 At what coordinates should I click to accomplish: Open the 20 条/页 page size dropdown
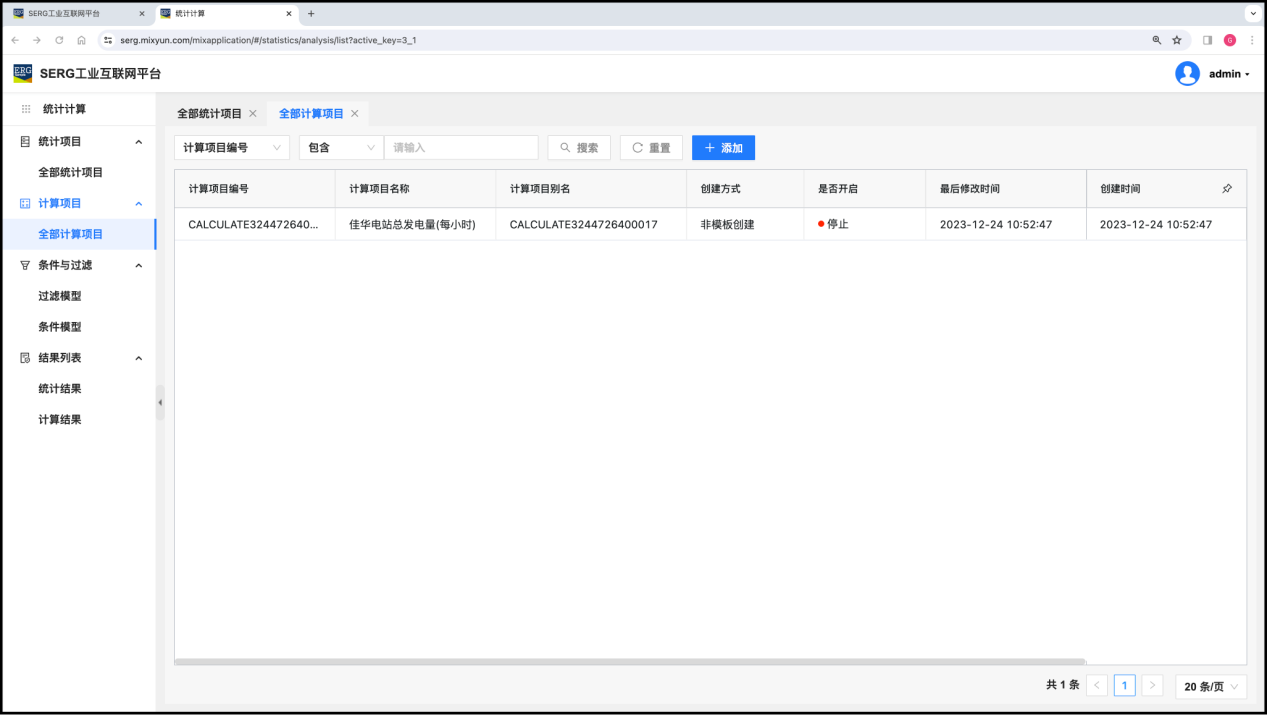click(1211, 686)
